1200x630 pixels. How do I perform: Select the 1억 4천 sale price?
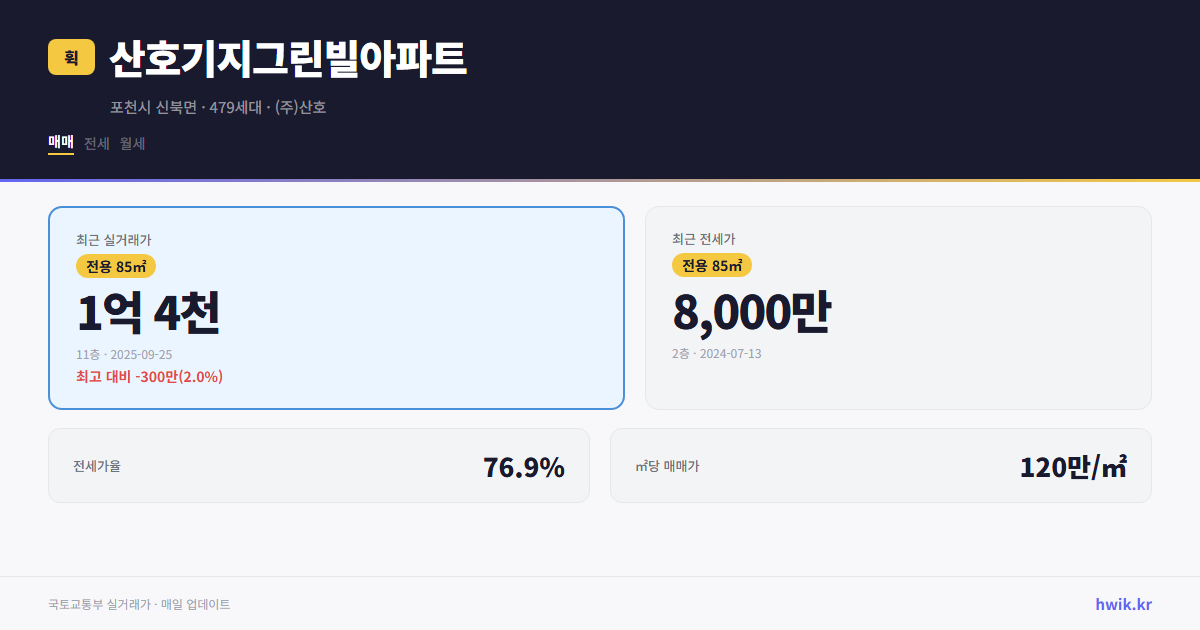(148, 311)
